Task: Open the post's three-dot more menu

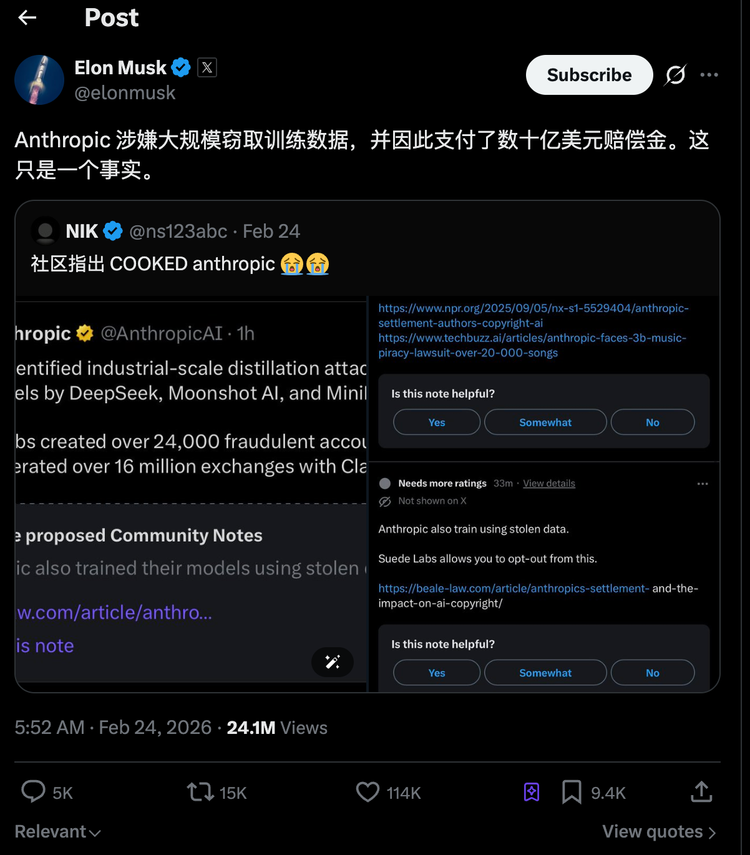Action: pyautogui.click(x=709, y=75)
